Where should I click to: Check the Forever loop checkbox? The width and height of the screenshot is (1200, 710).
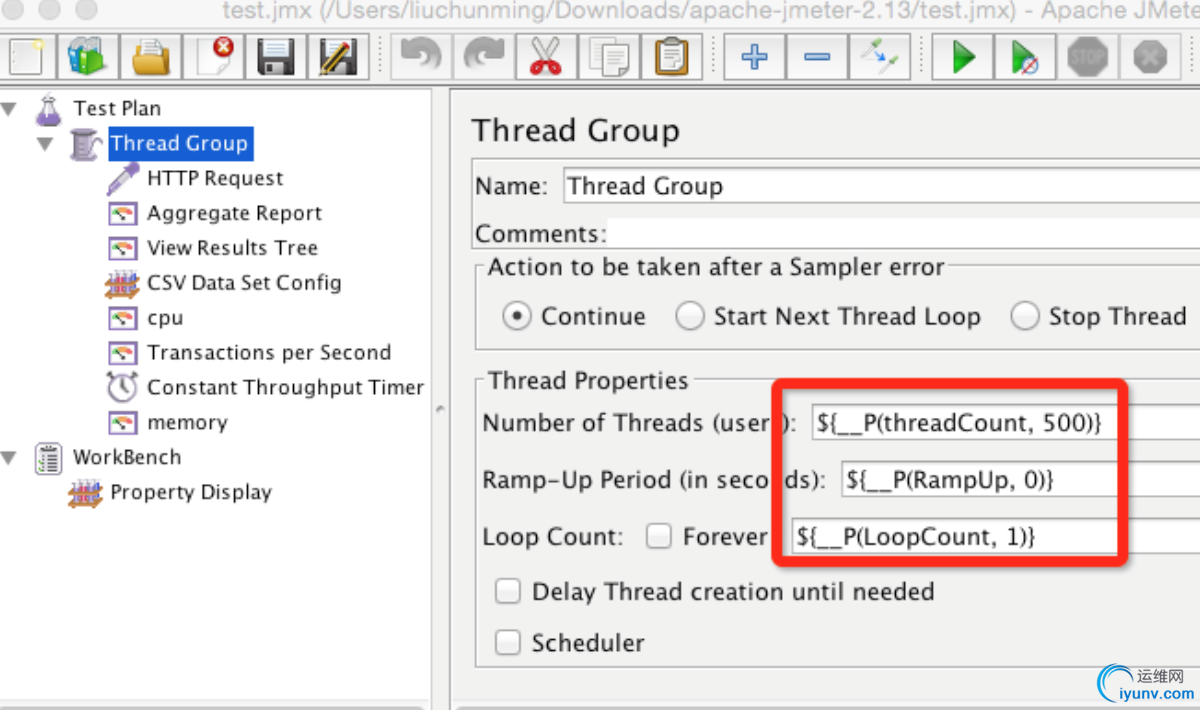pos(658,537)
